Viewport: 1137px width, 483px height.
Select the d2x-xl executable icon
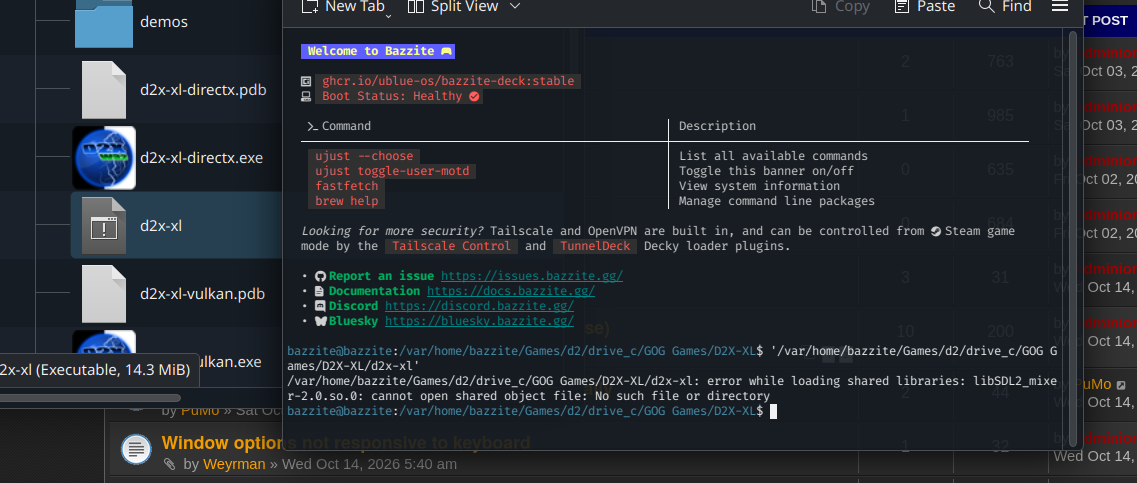click(x=104, y=226)
